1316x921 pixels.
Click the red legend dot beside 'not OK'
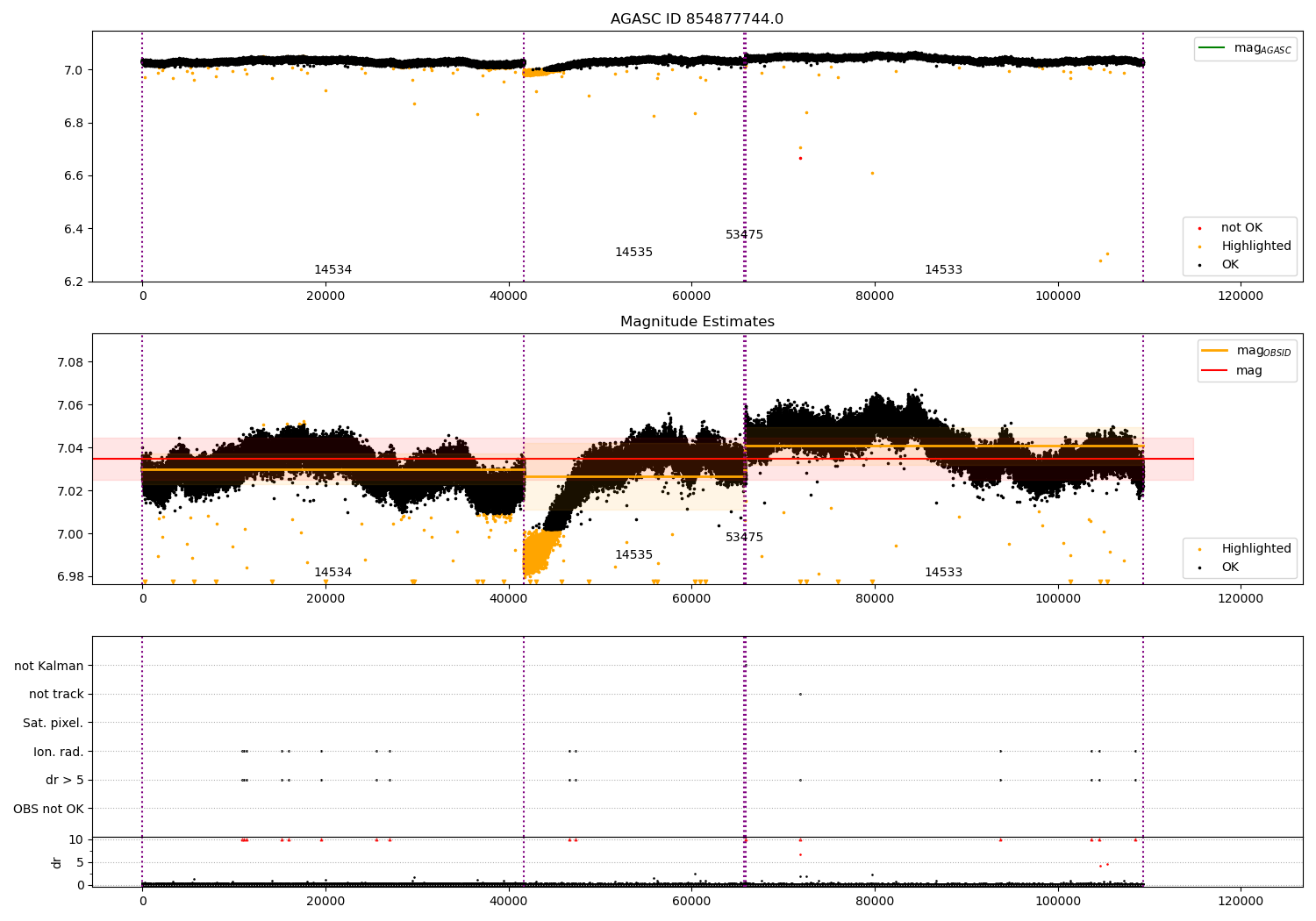coord(1199,228)
